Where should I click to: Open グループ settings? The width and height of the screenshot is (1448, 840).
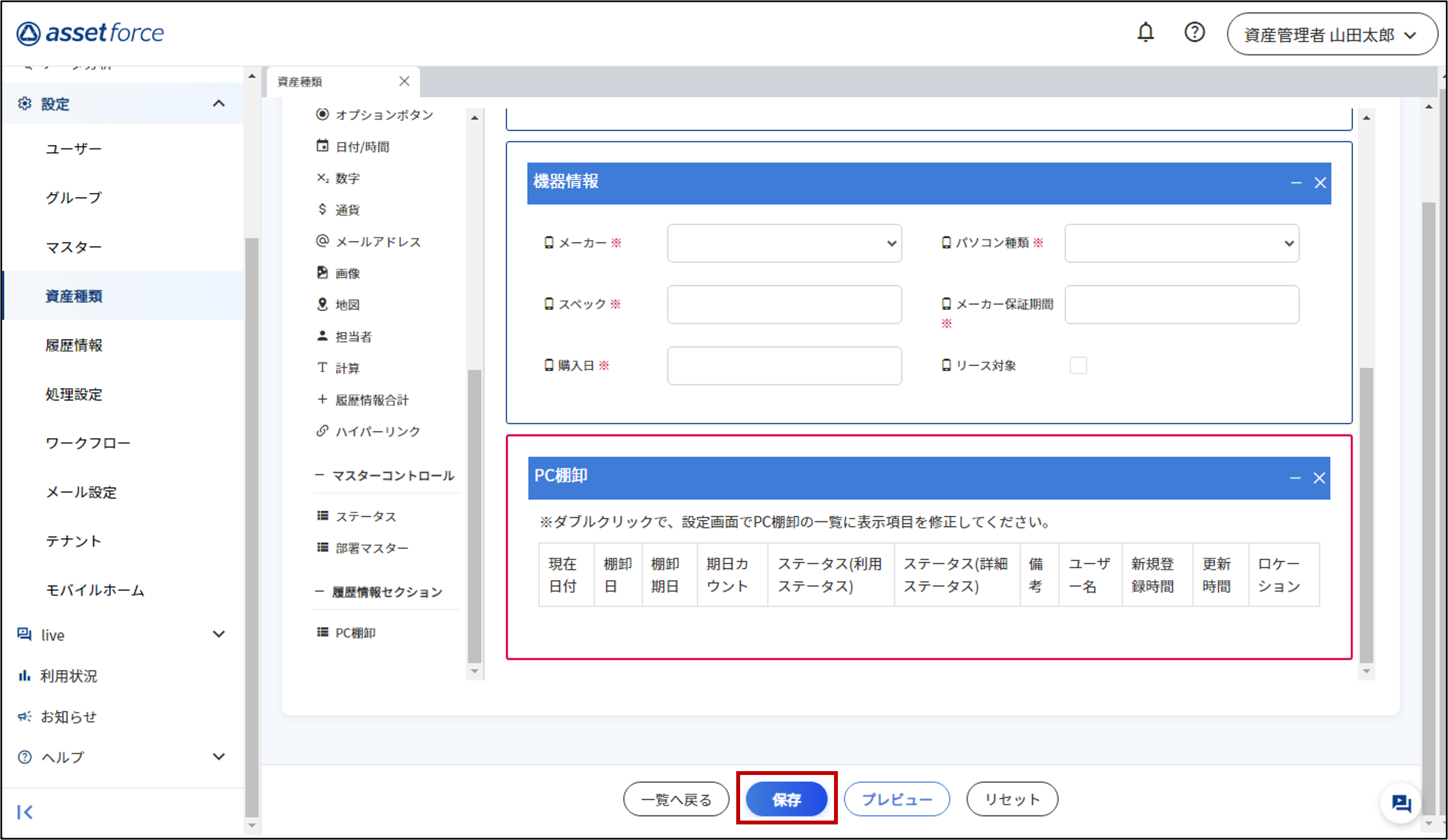[x=73, y=198]
